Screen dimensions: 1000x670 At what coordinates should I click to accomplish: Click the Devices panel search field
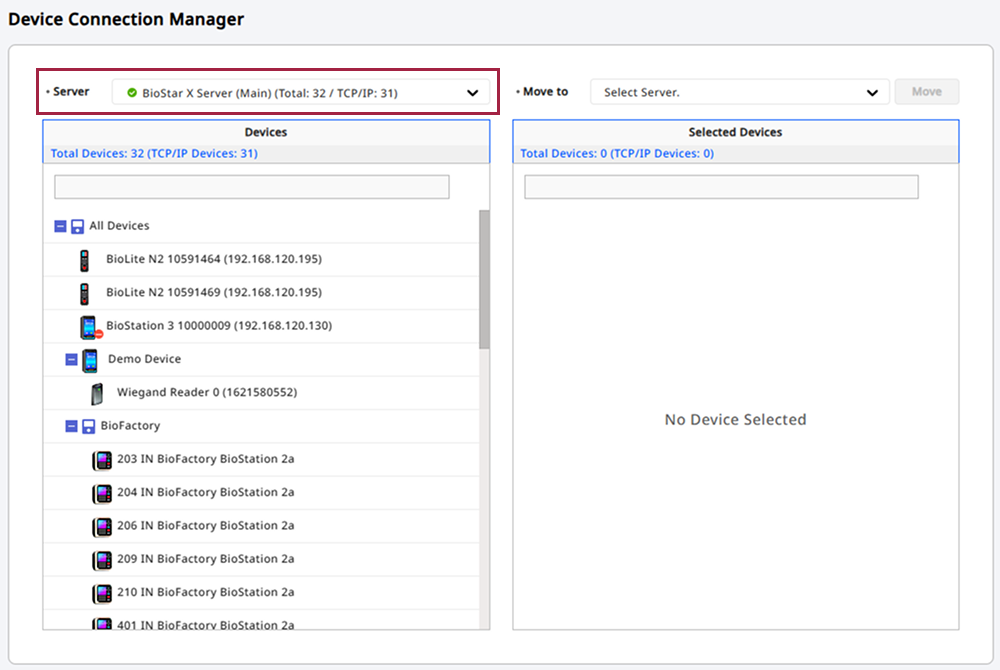coord(252,187)
